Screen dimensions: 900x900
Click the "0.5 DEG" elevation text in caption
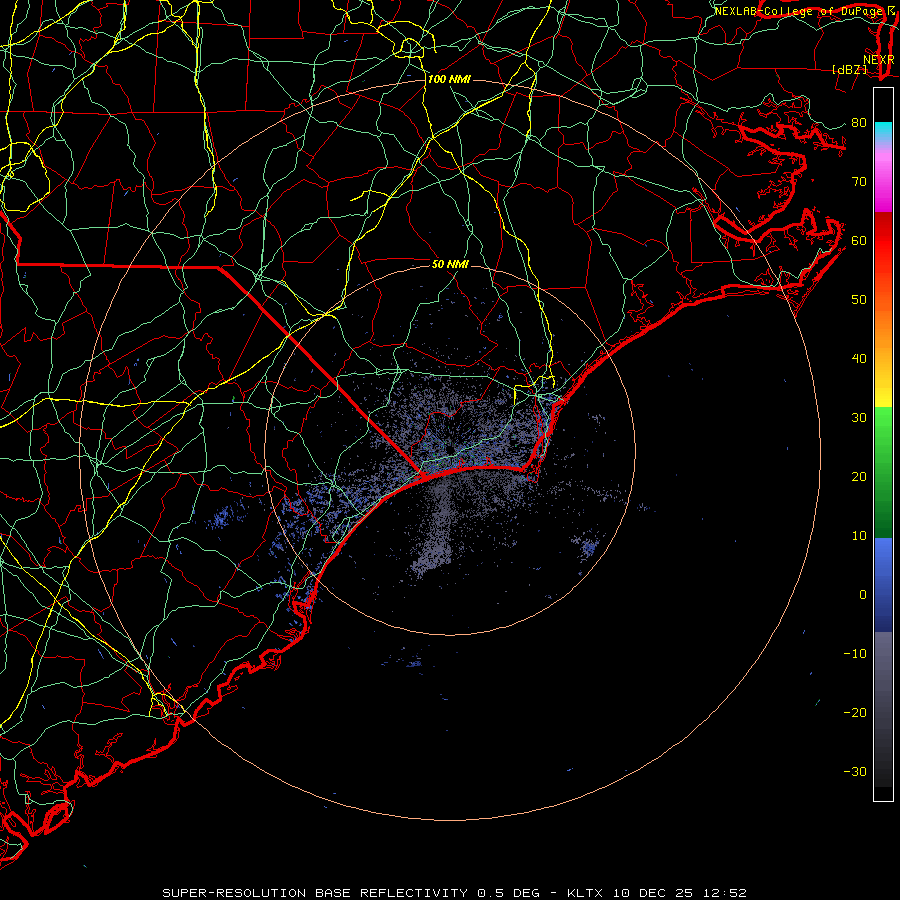click(x=509, y=893)
